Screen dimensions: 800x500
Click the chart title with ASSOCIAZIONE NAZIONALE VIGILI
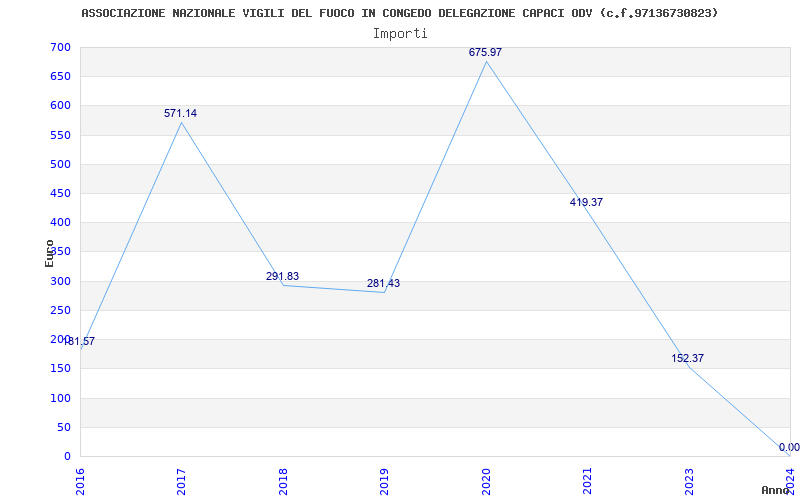pos(399,13)
